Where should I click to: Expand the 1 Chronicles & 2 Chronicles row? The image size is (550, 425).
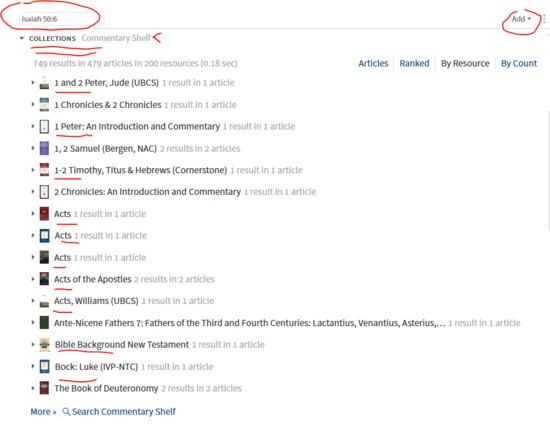pos(33,104)
